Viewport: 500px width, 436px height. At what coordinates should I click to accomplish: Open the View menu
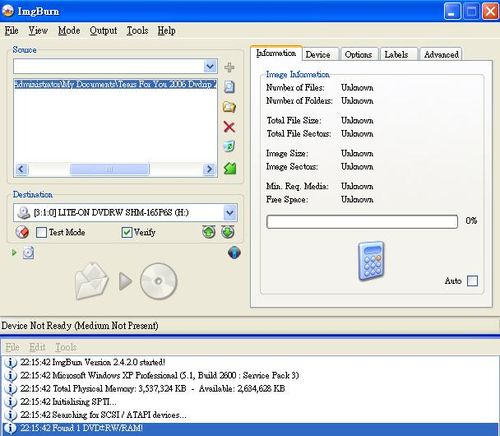tap(38, 31)
